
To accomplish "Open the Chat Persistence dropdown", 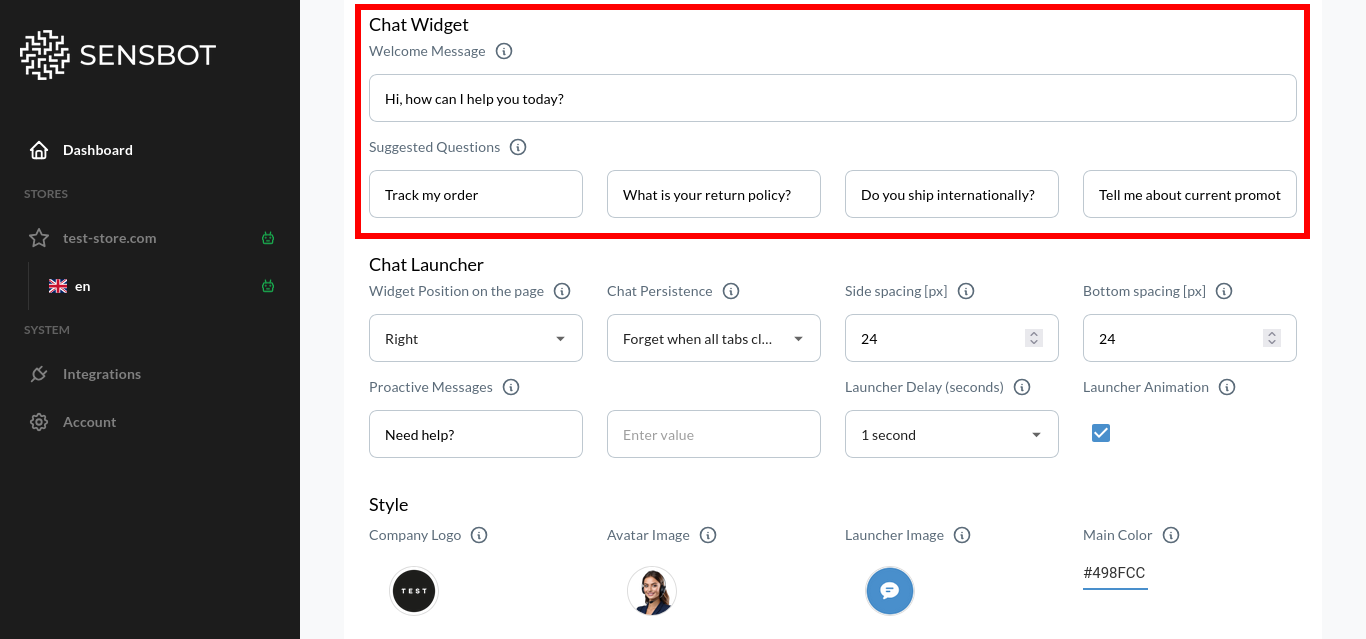I will (x=713, y=338).
